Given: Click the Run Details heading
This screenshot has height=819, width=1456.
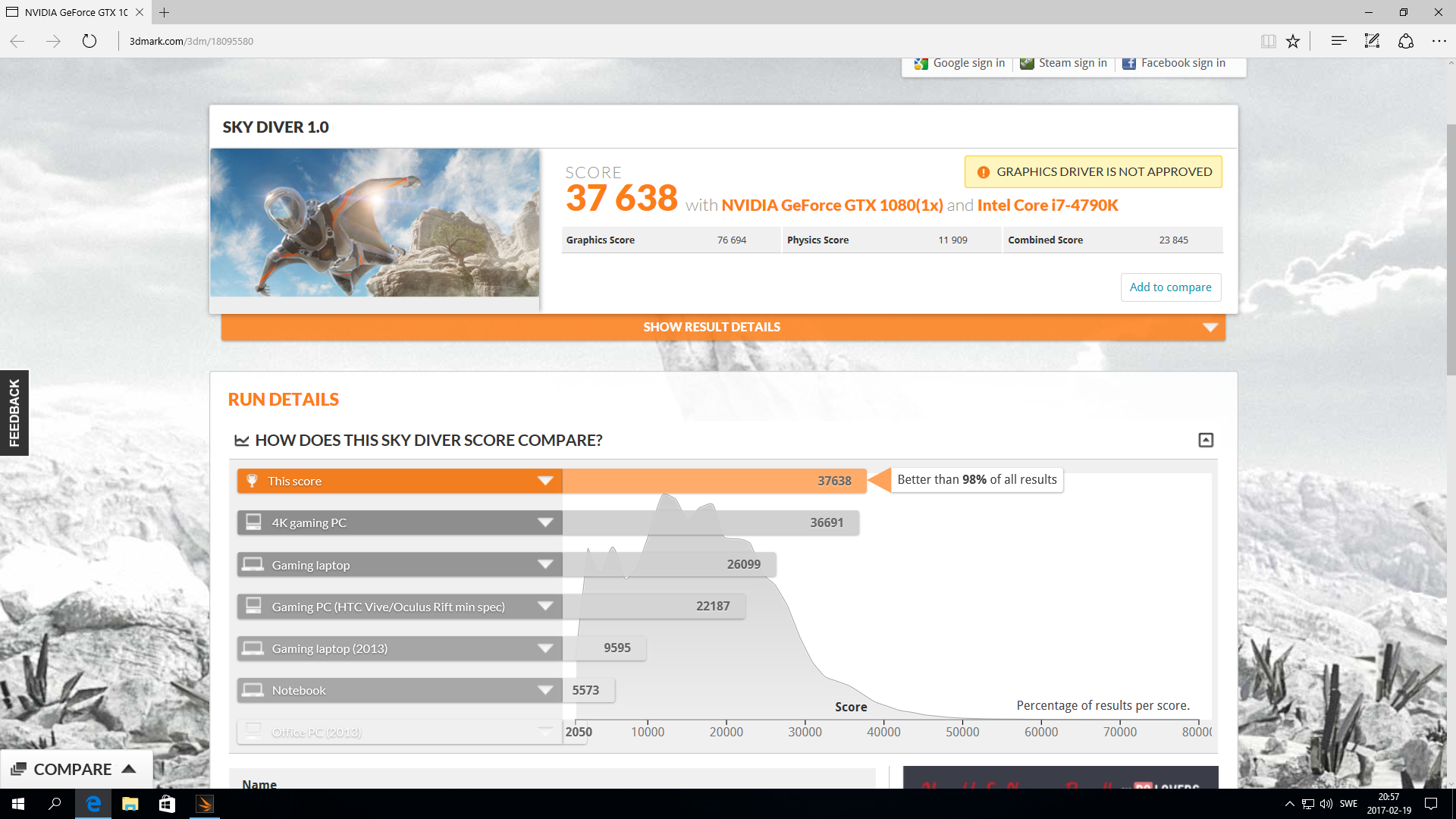Looking at the screenshot, I should (284, 400).
